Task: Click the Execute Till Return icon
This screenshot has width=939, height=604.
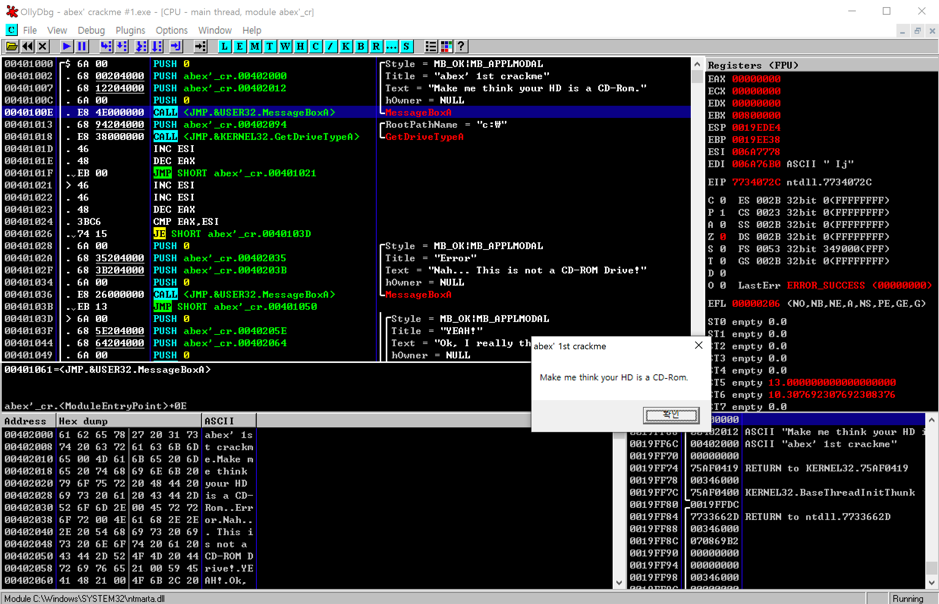Action: 175,46
